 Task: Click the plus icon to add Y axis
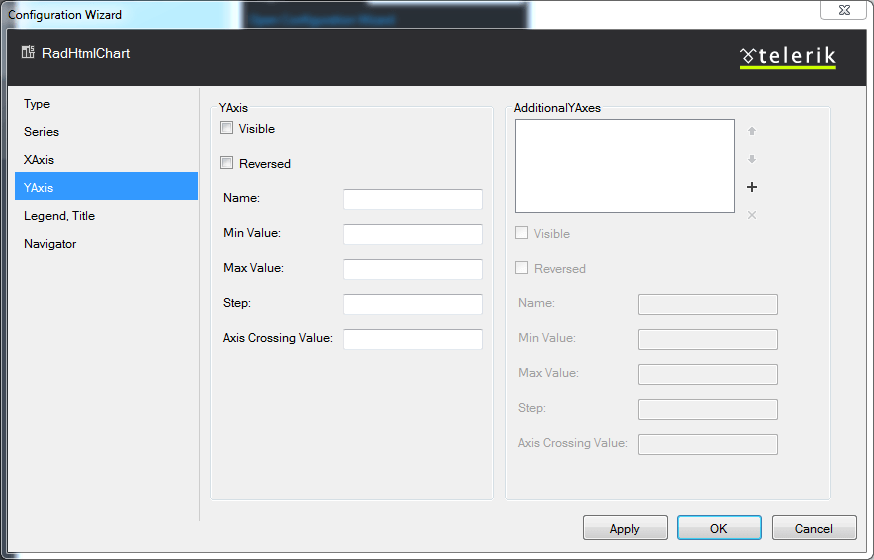click(752, 187)
